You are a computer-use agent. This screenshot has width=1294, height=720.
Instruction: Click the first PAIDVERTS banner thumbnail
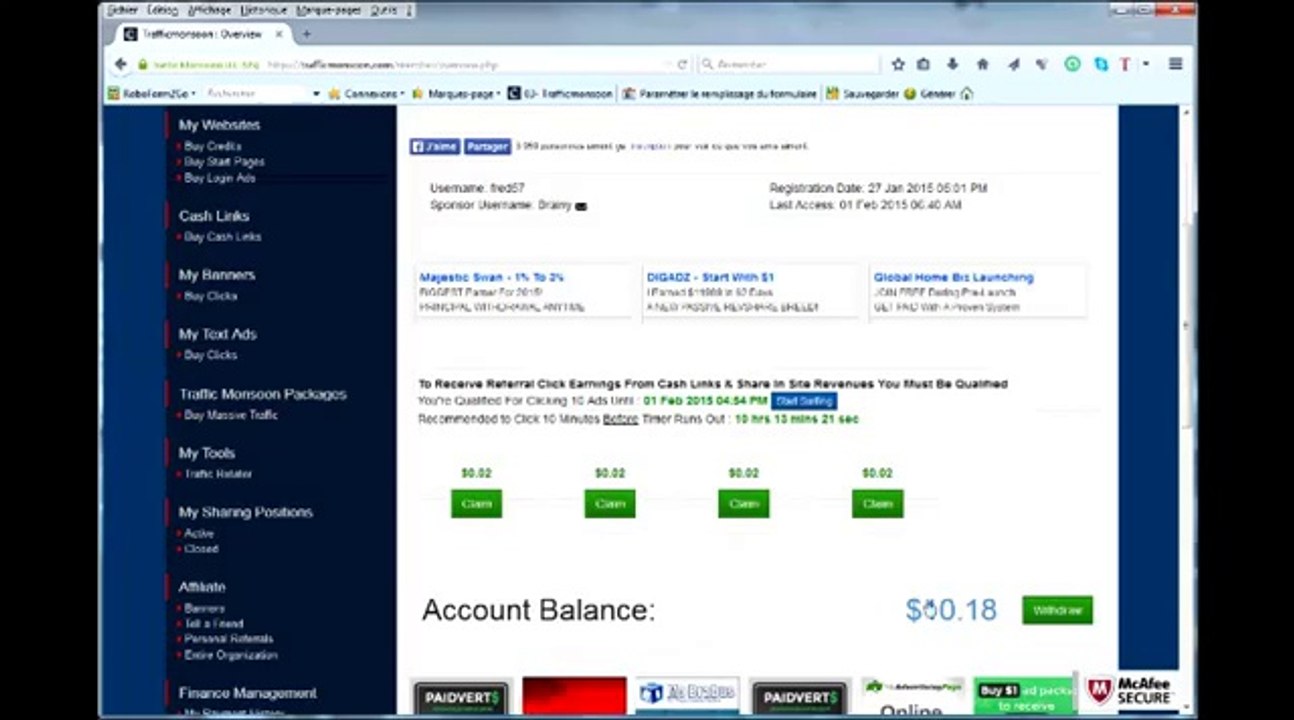pos(461,698)
